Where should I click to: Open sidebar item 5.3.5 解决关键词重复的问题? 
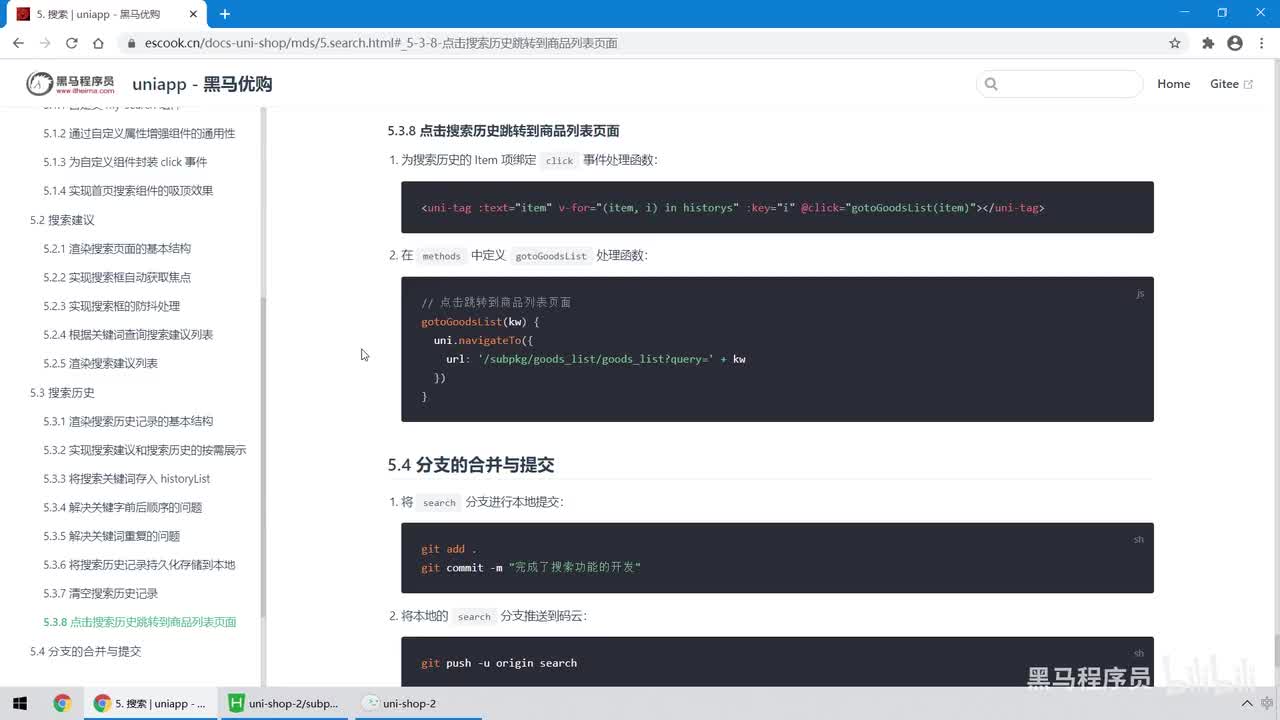(x=112, y=536)
